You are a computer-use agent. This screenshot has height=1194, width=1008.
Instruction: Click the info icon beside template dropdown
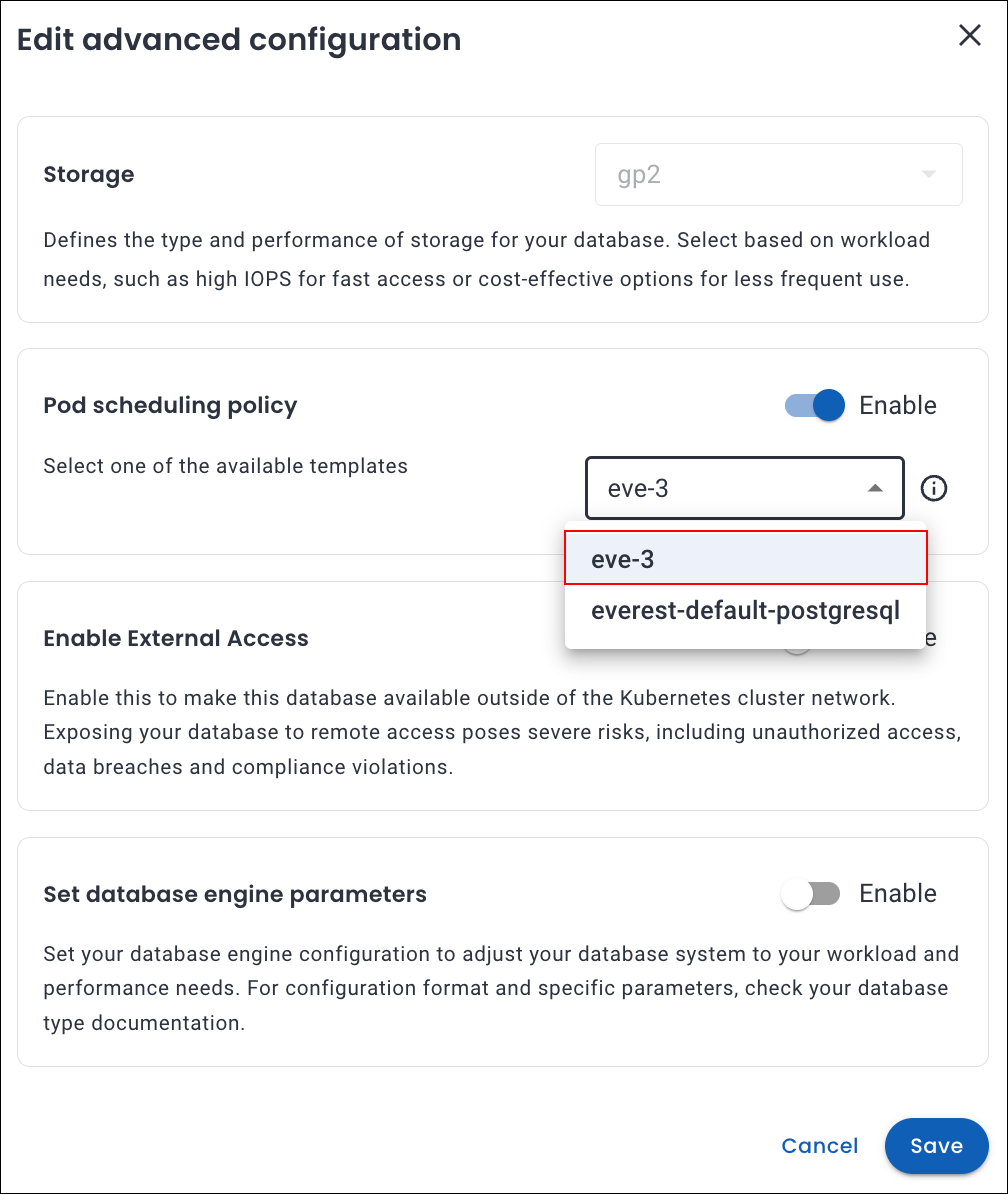pyautogui.click(x=933, y=488)
